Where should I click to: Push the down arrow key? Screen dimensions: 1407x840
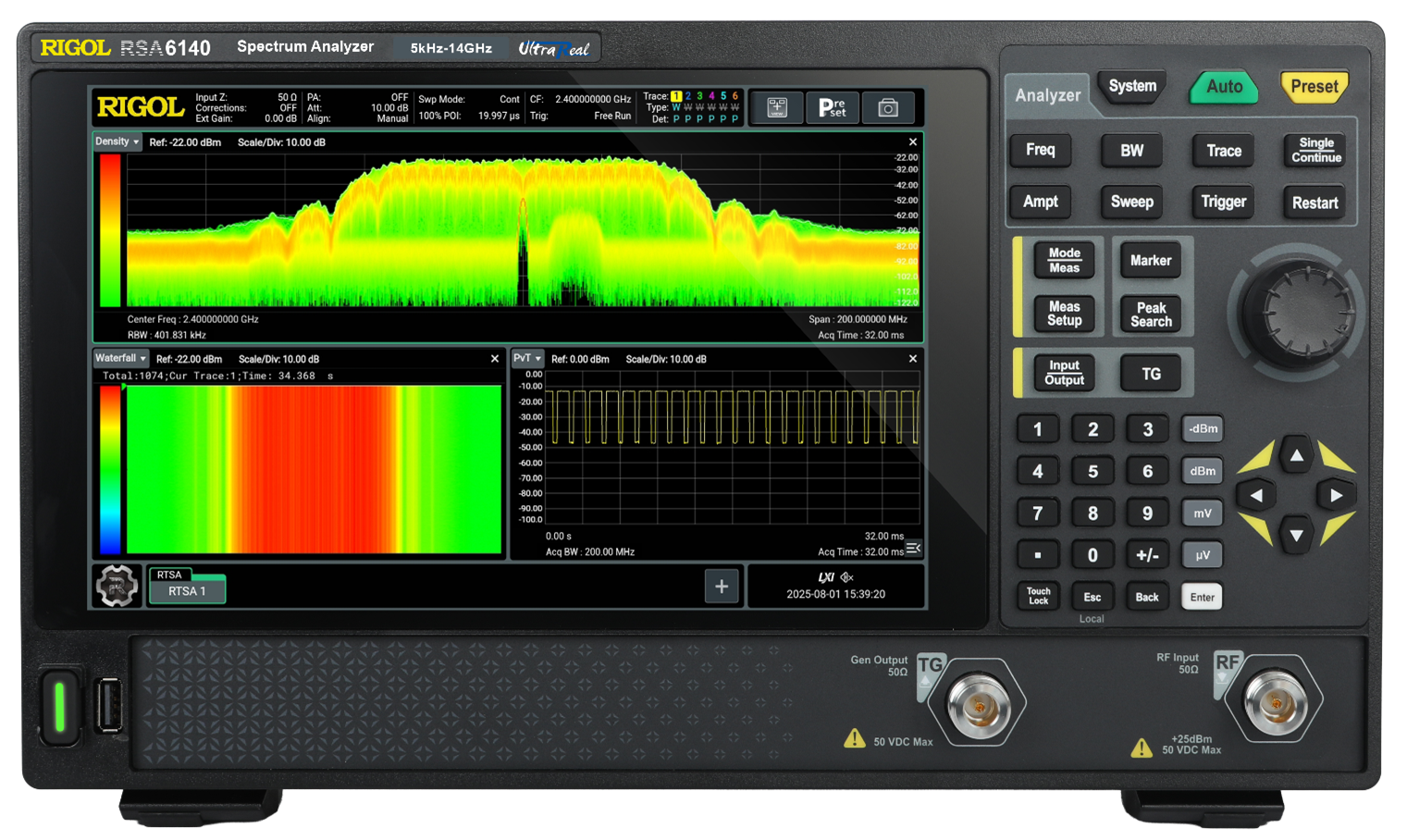(1297, 536)
